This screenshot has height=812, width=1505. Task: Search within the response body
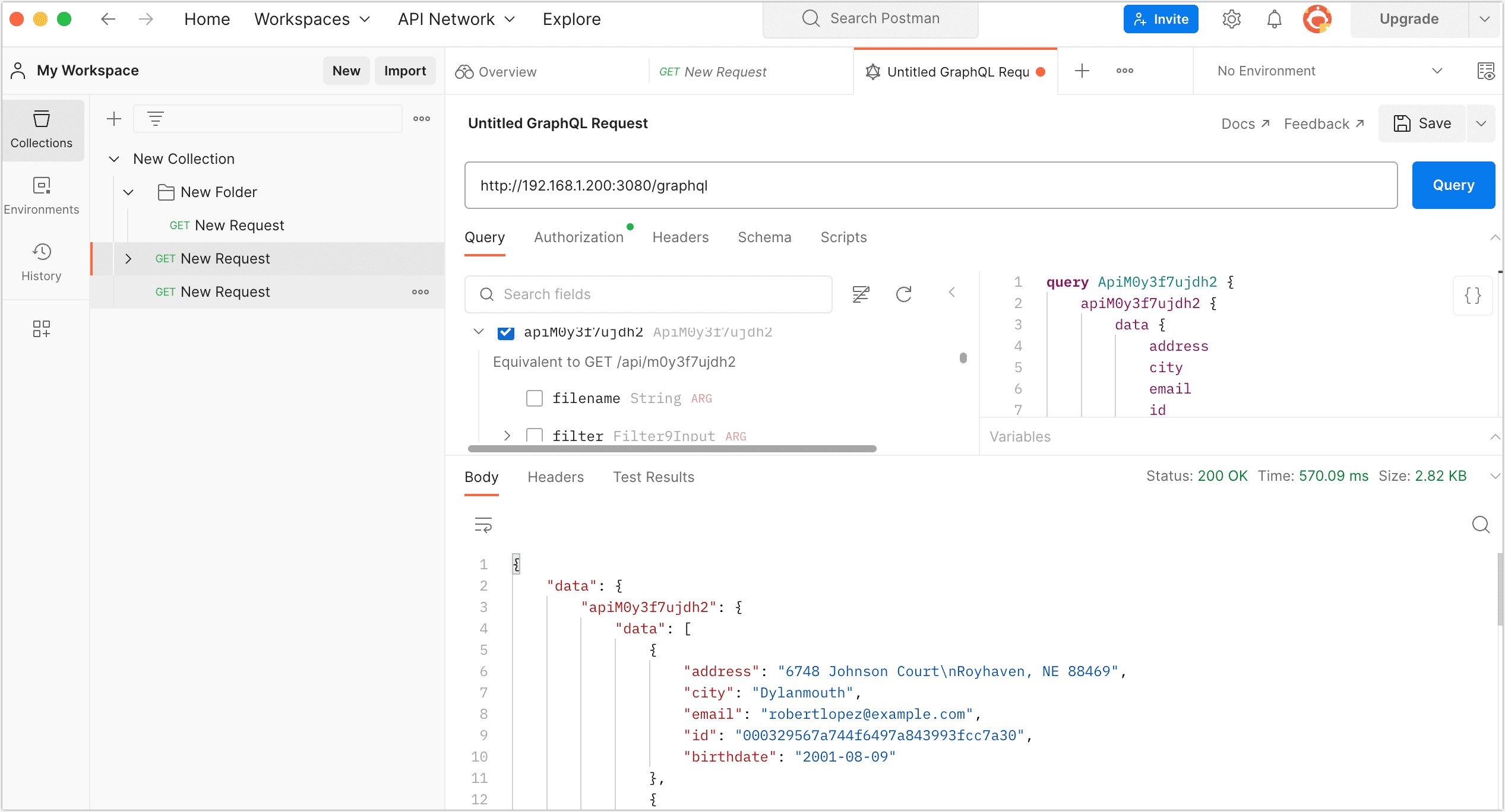pos(1481,525)
